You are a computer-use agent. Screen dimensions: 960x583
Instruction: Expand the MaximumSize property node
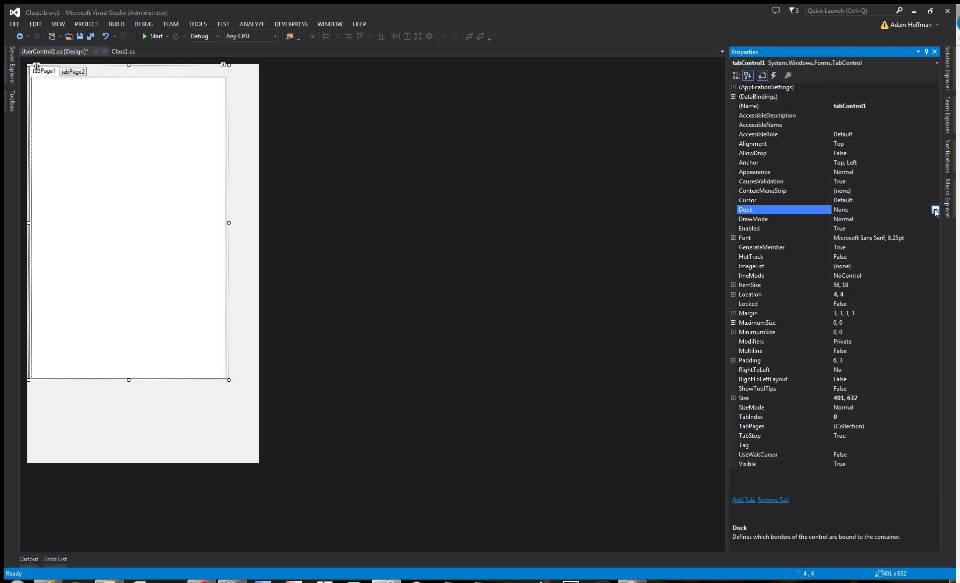coord(733,323)
